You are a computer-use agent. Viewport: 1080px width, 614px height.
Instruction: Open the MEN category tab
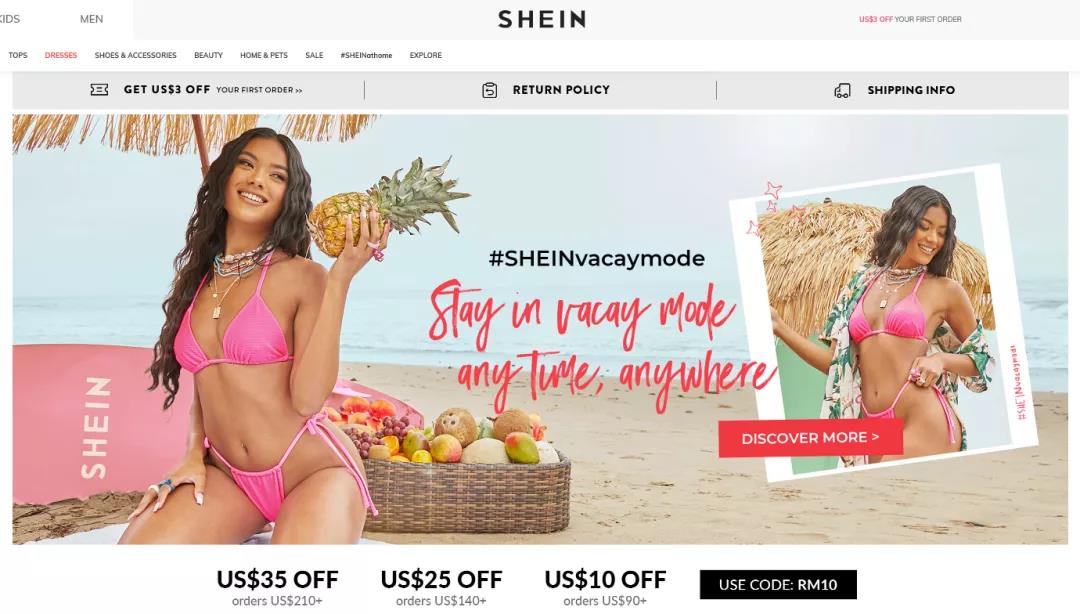point(92,19)
